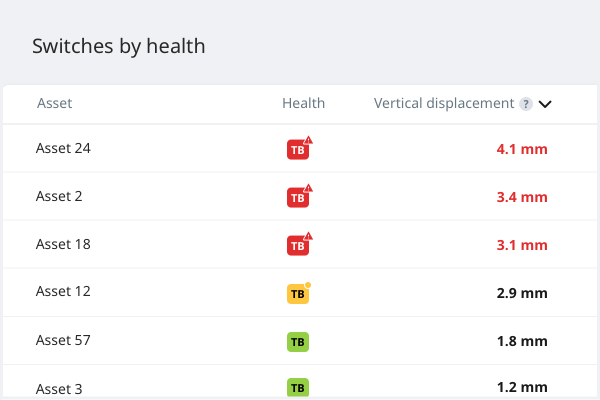The width and height of the screenshot is (600, 400).
Task: Click the 4.1 mm displacement value
Action: (522, 150)
